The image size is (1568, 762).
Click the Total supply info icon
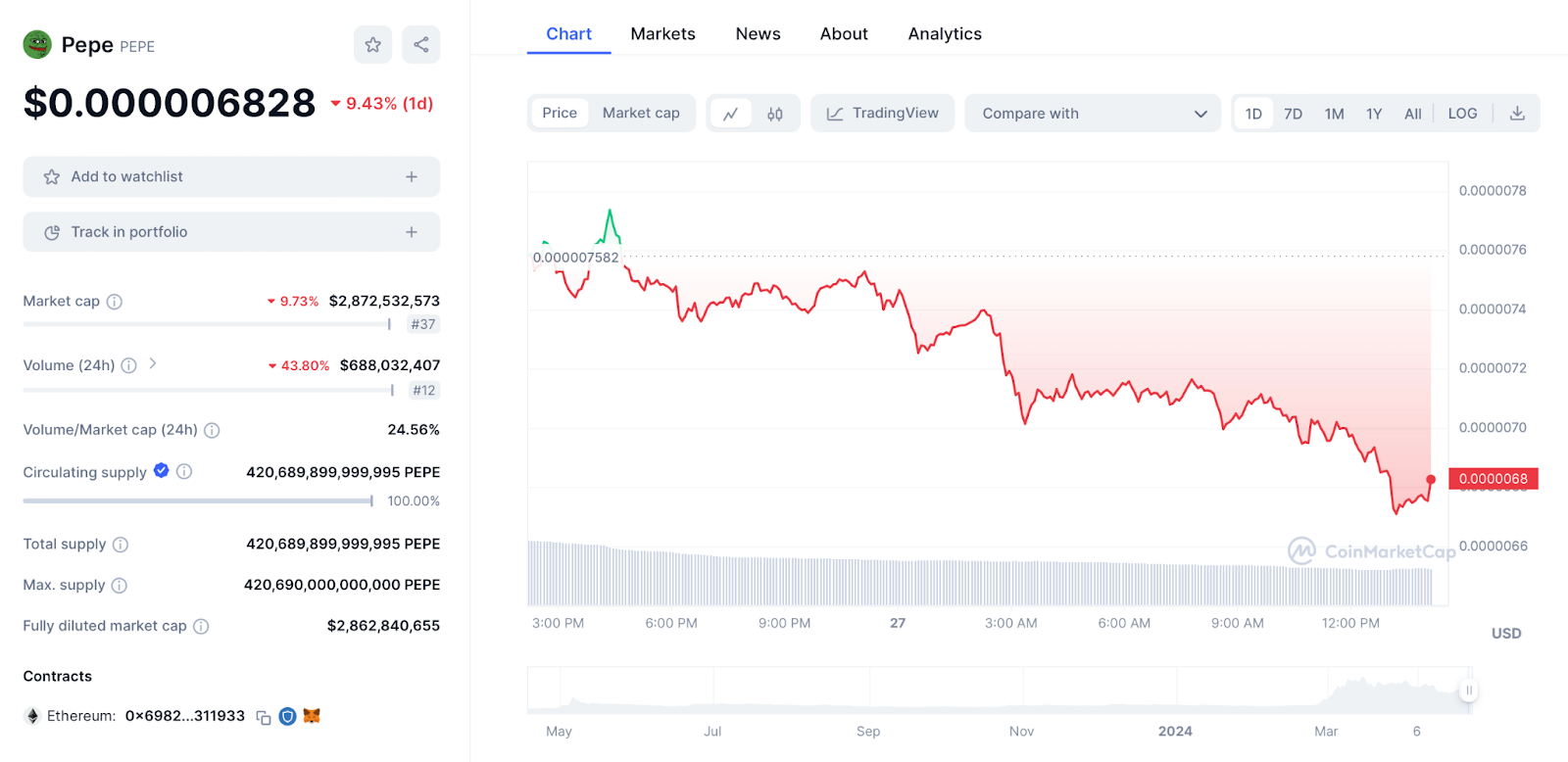[x=121, y=545]
